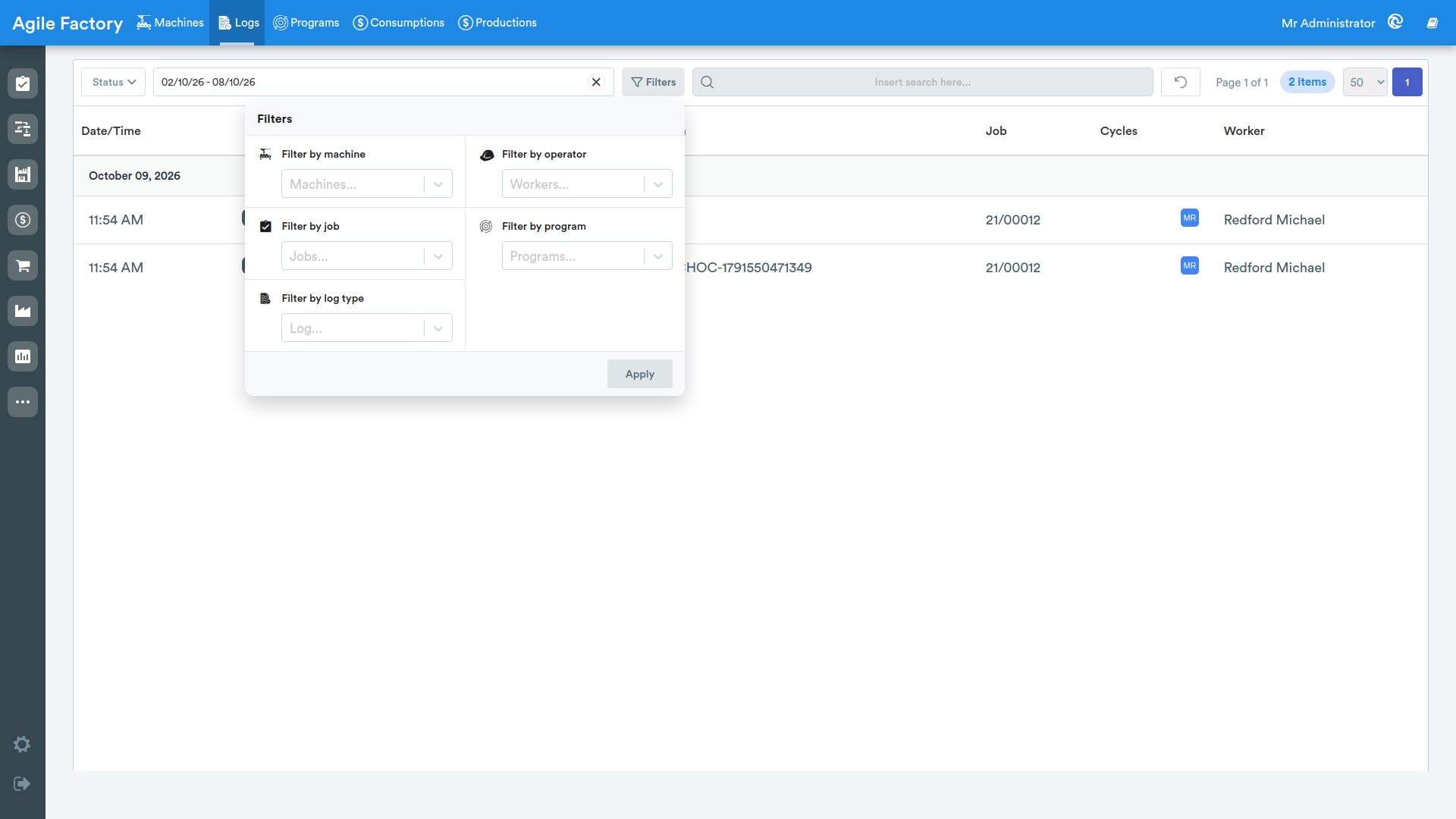Toggle the Filters button

point(654,82)
